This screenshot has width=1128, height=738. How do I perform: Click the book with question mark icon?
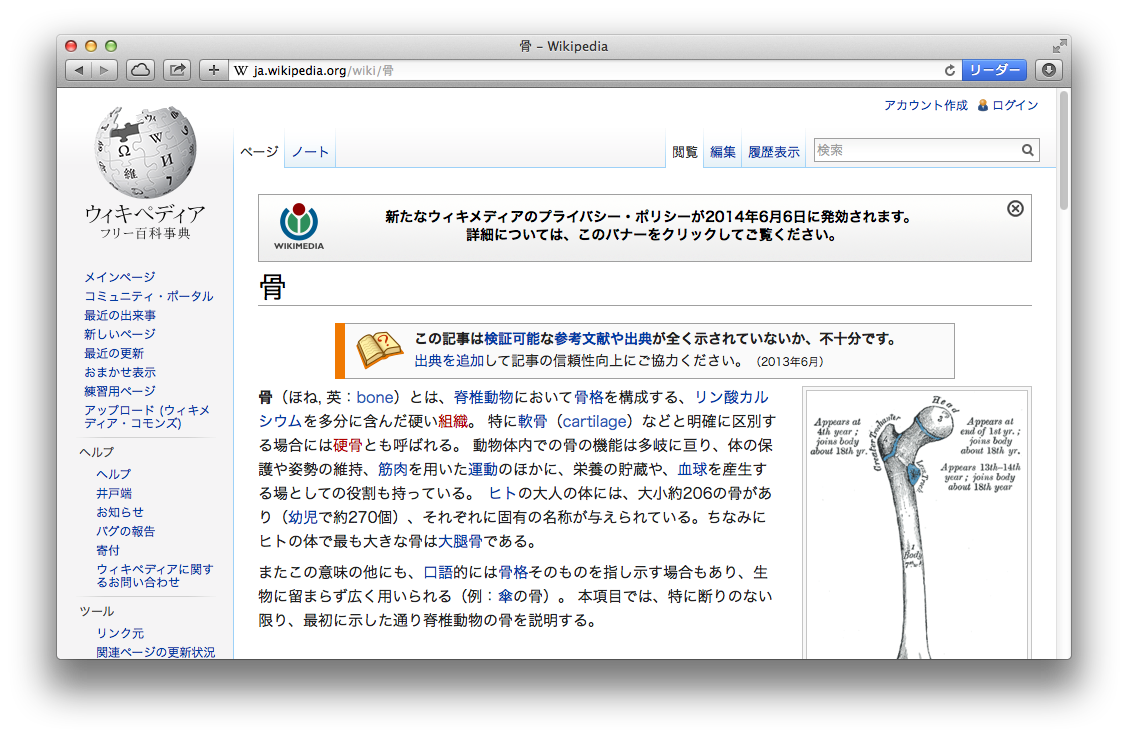(380, 350)
